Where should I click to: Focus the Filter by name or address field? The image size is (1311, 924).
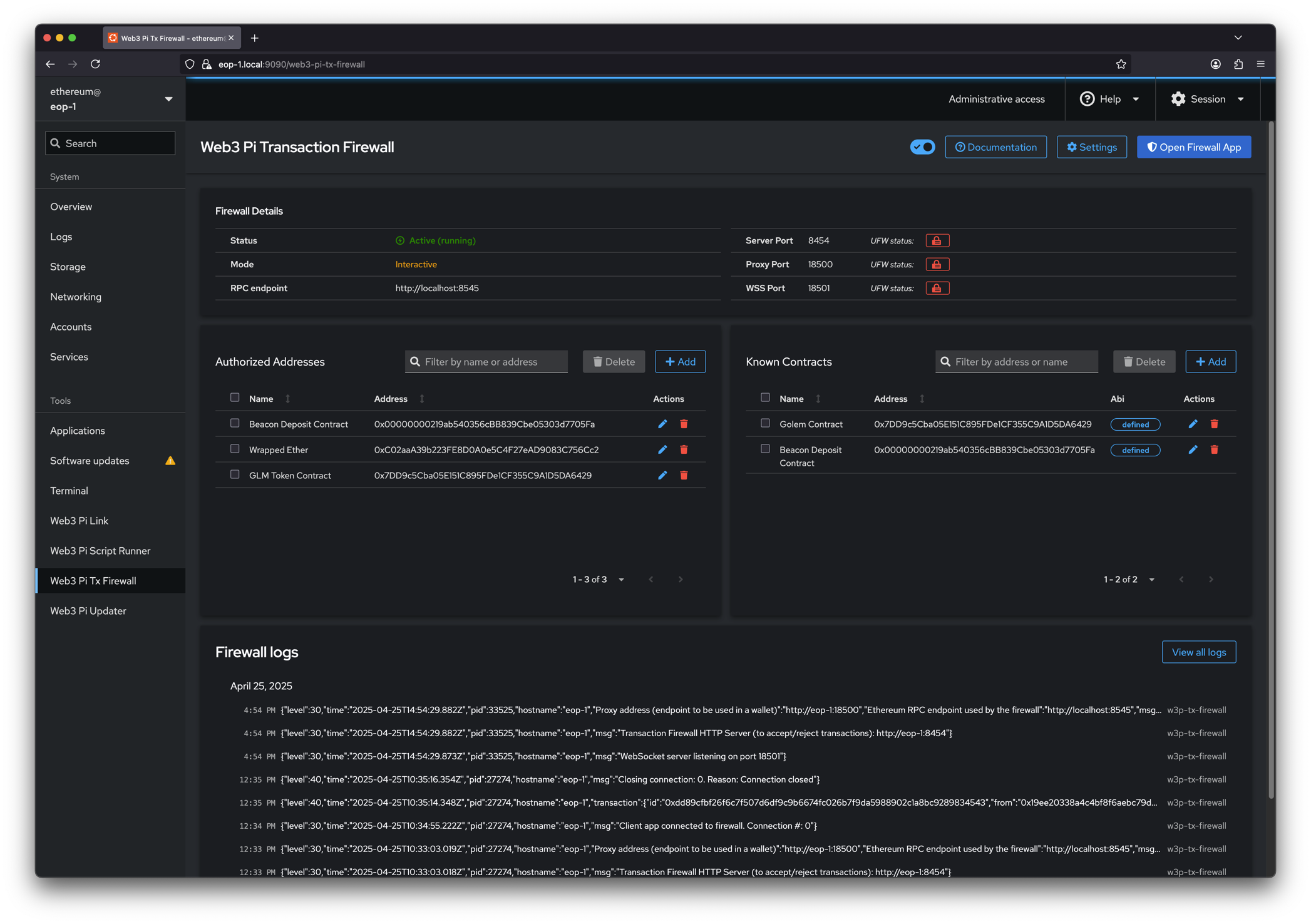(486, 362)
